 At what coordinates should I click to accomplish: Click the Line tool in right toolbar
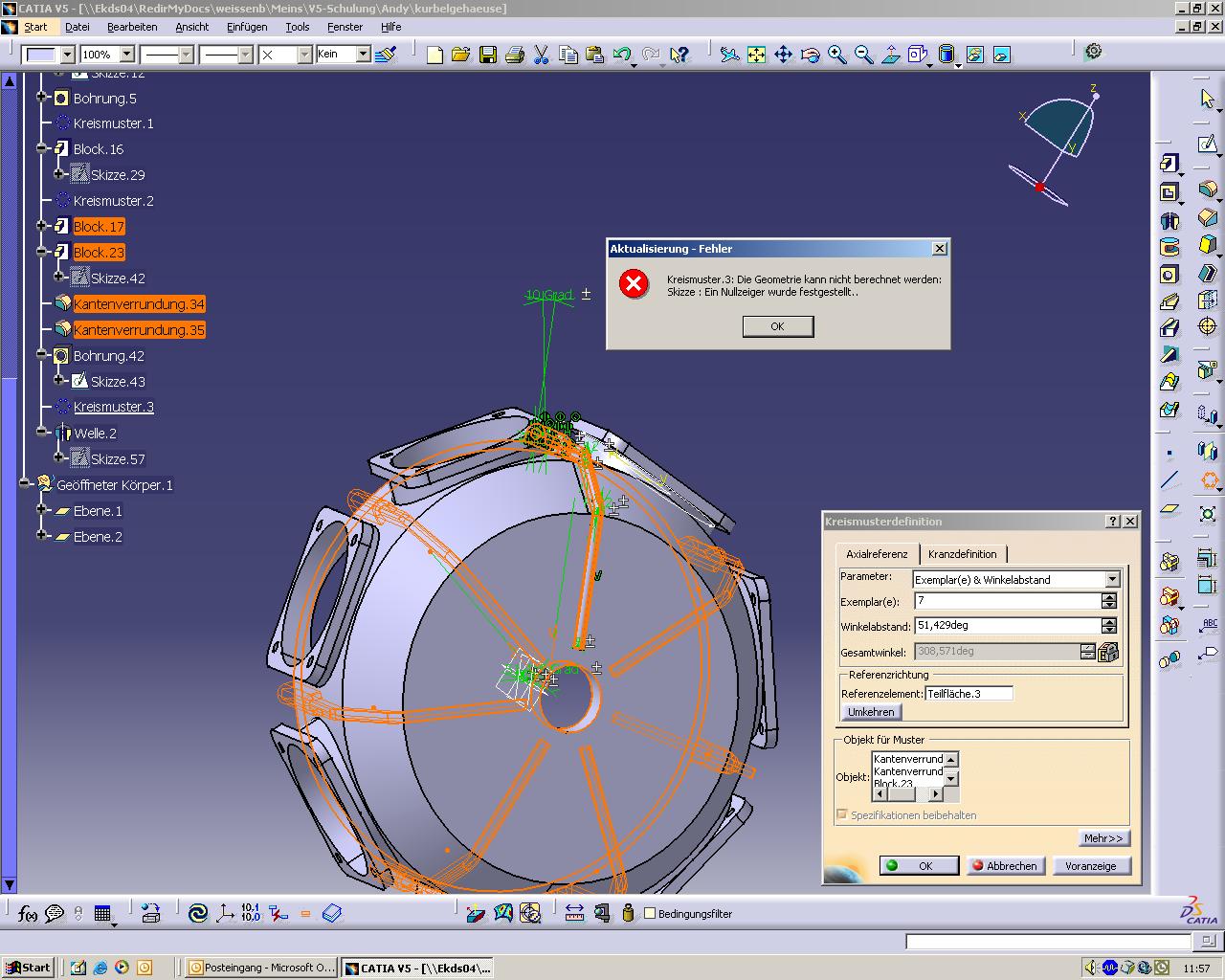1169,480
